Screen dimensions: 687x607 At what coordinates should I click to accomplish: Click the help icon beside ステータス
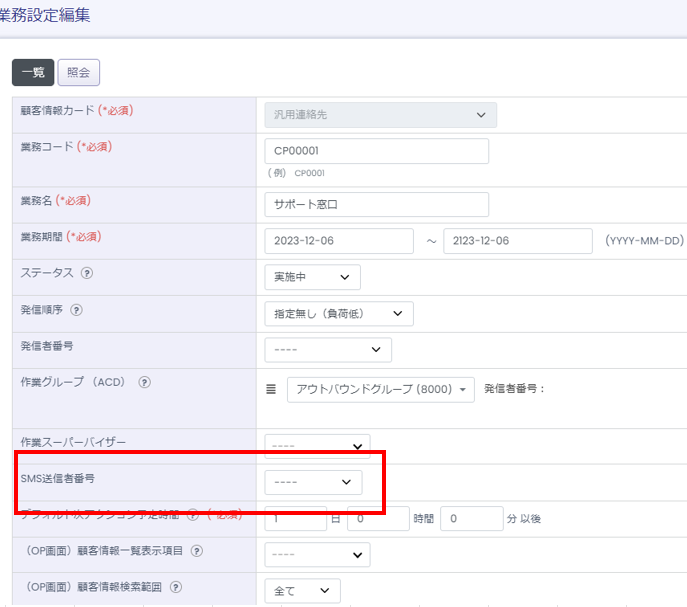87,273
